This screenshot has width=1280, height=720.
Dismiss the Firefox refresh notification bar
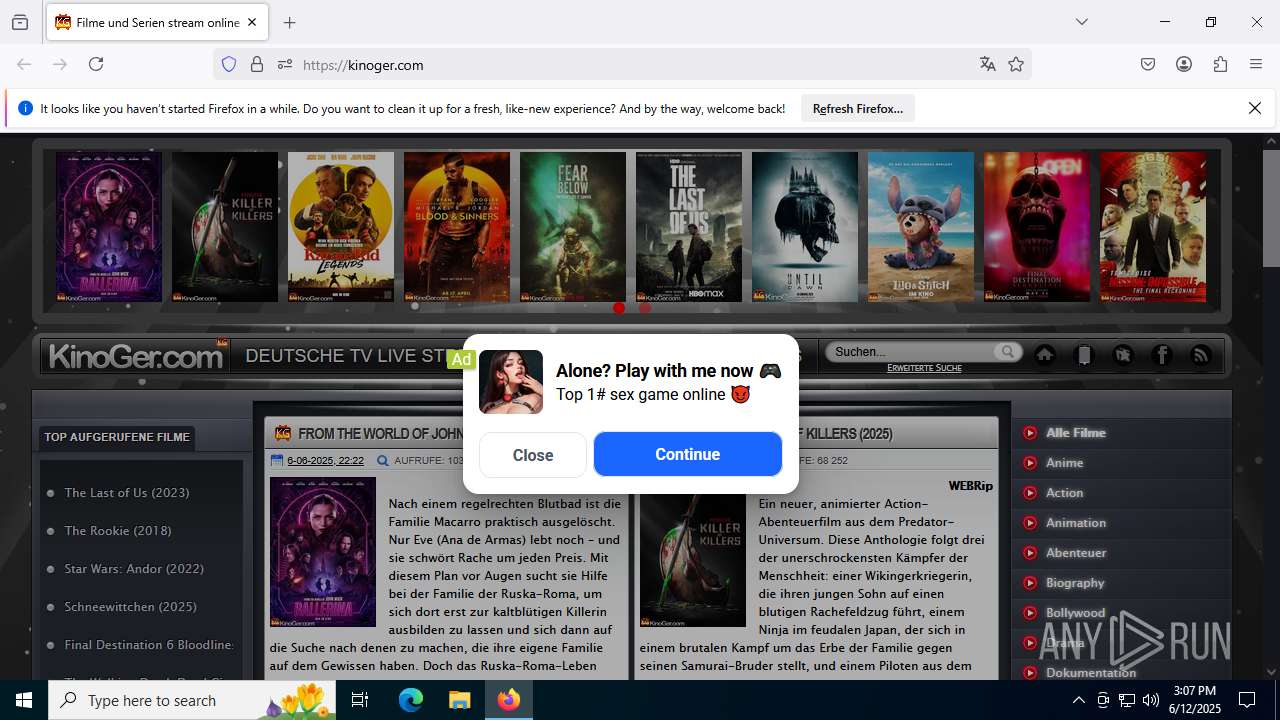point(1255,108)
